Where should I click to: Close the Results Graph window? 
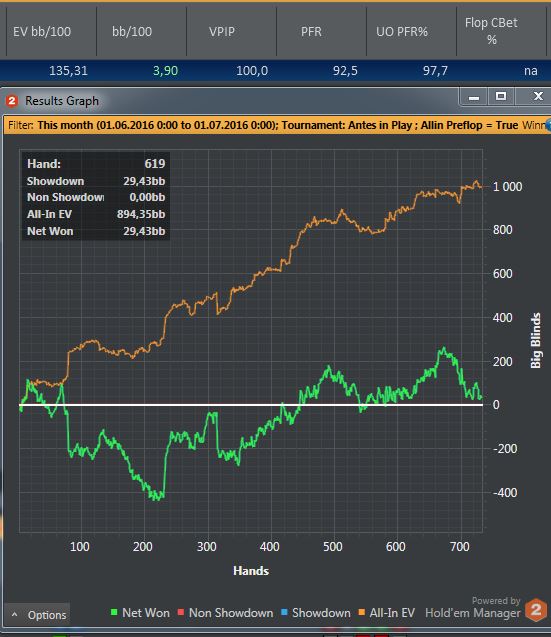pyautogui.click(x=538, y=97)
